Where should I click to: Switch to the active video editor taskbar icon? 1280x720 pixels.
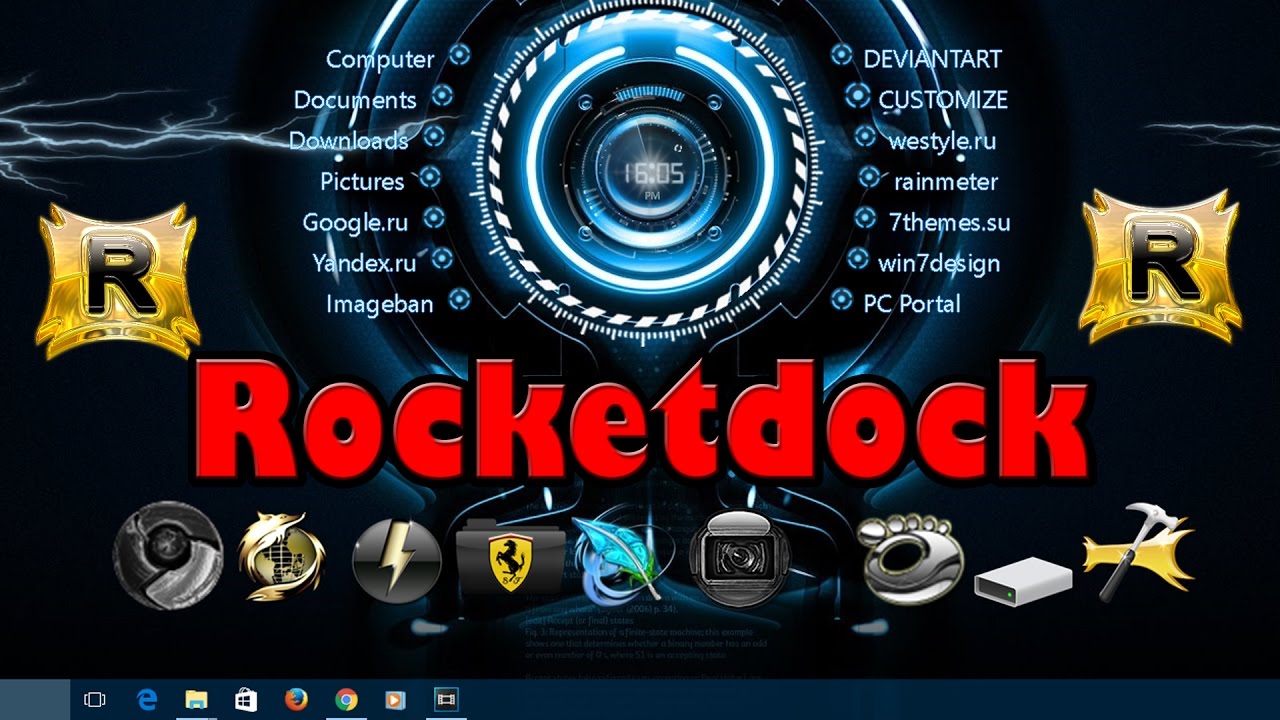point(446,700)
